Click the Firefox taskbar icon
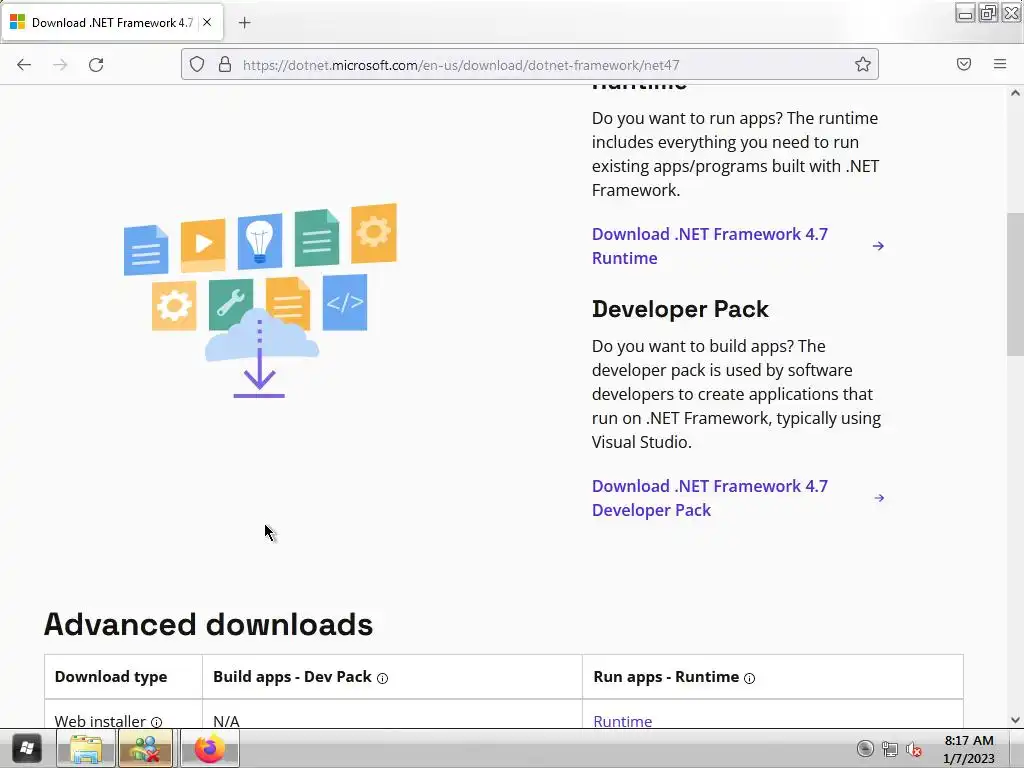The width and height of the screenshot is (1024, 768). (x=210, y=748)
